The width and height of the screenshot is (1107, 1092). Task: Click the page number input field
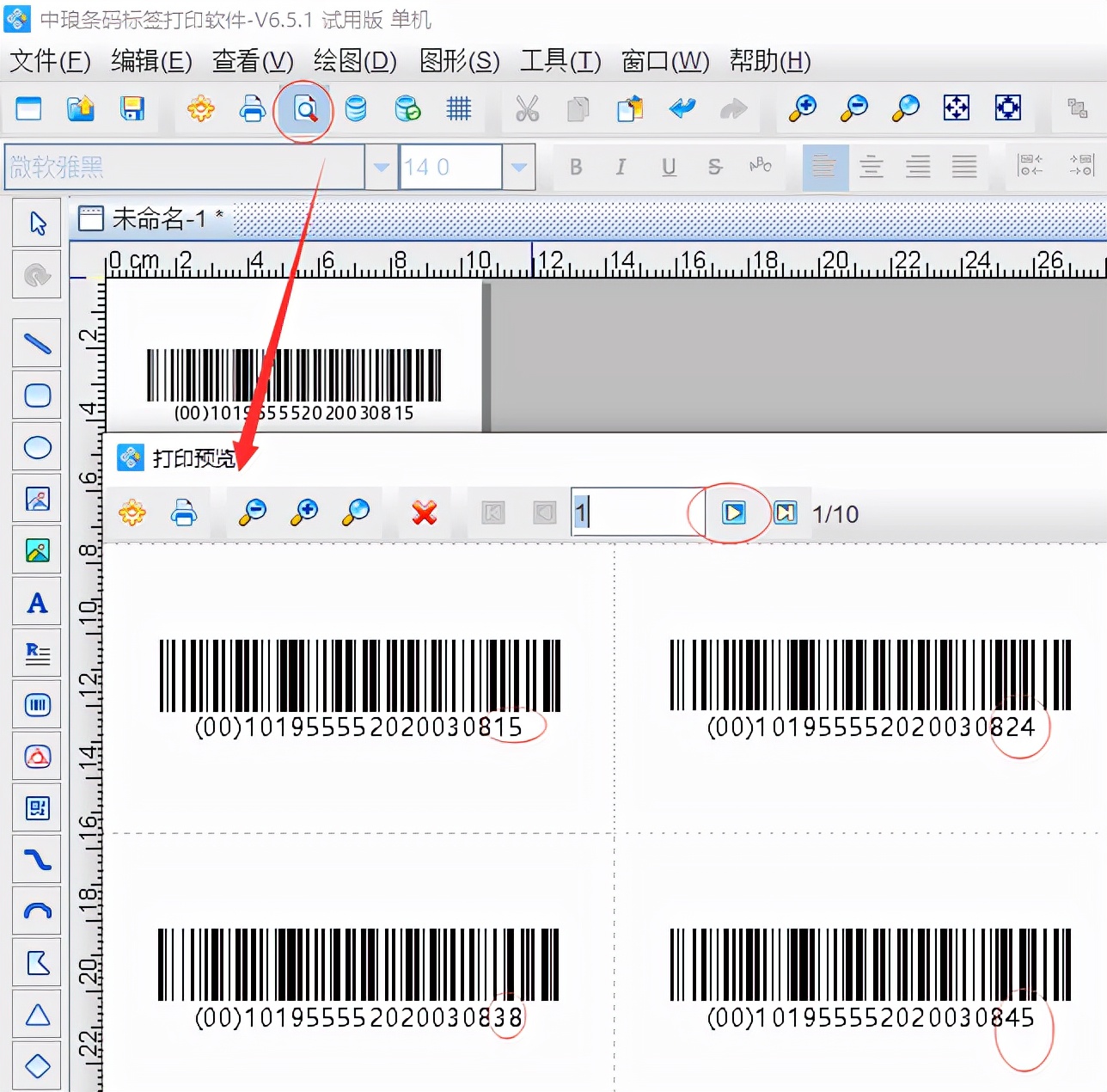[x=634, y=512]
